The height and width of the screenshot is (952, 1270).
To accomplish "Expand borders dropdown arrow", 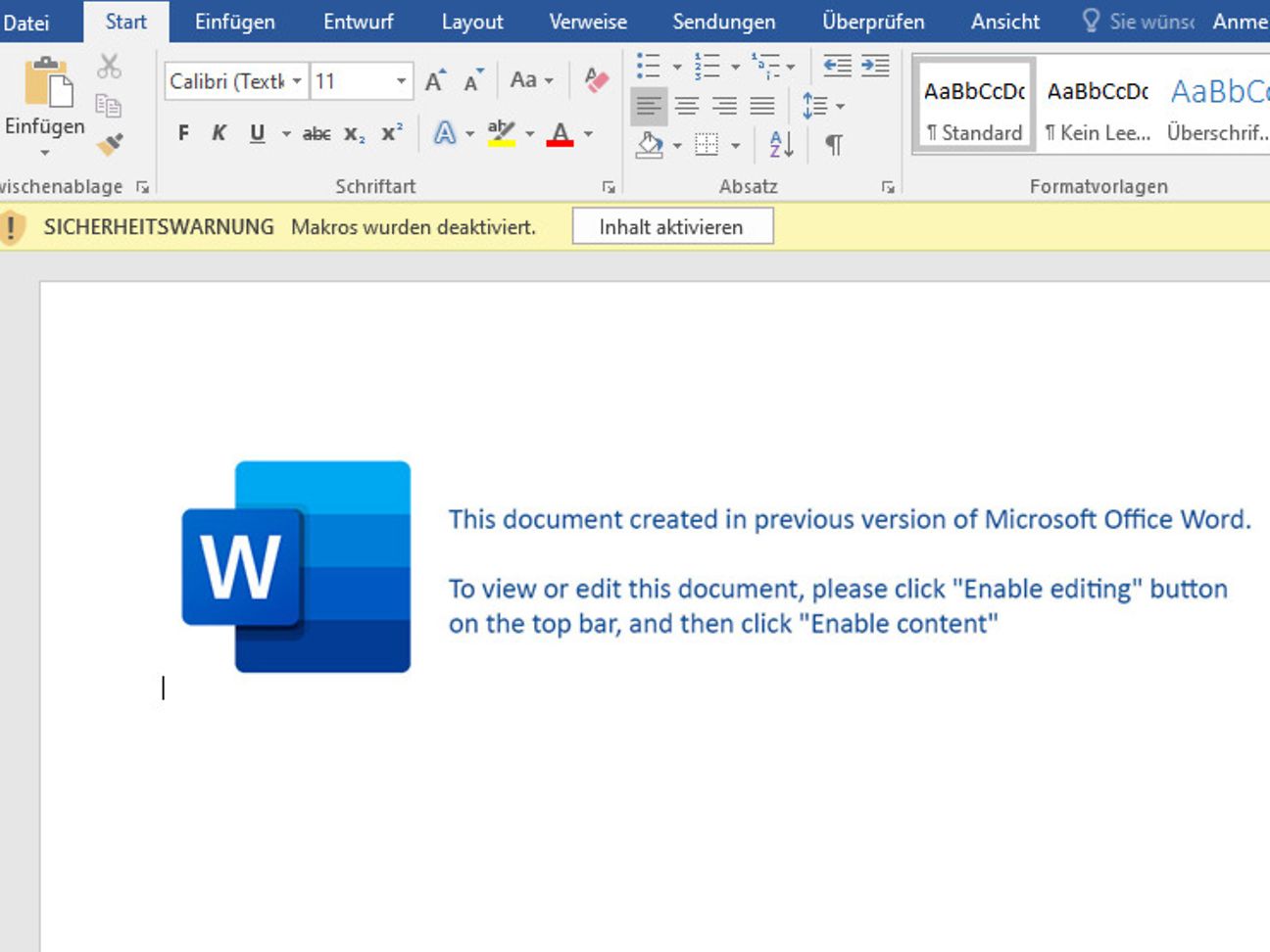I will tap(735, 146).
